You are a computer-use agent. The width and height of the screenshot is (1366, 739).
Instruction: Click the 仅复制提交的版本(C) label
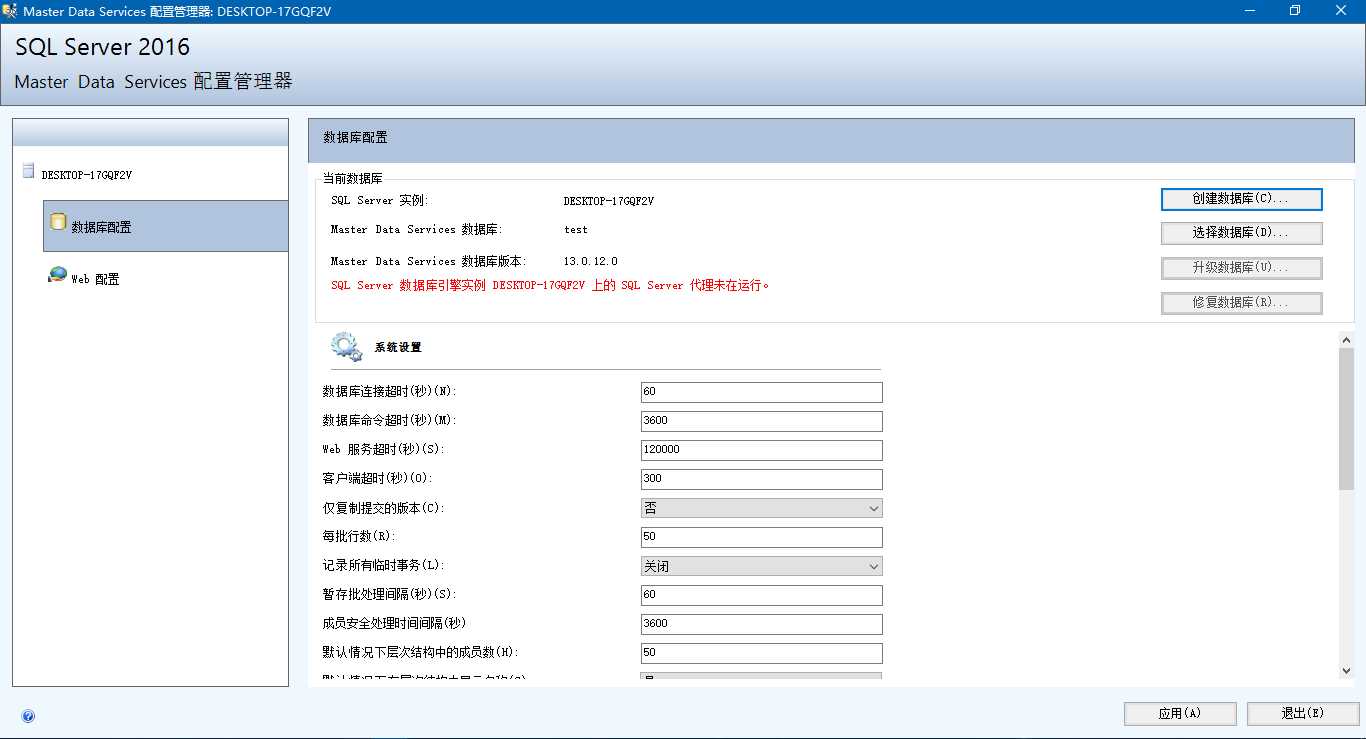coord(382,508)
